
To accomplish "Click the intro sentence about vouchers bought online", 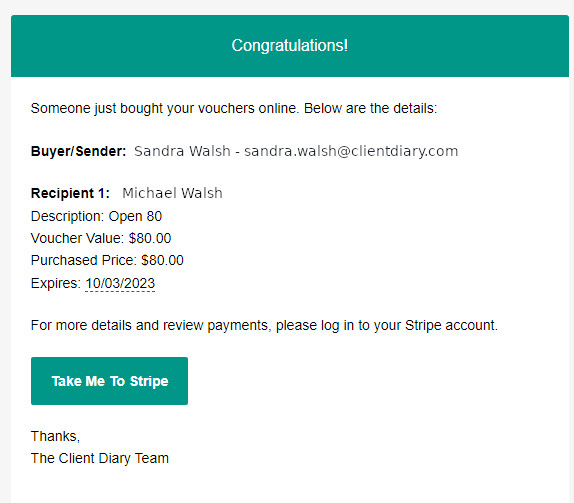I will pos(234,108).
